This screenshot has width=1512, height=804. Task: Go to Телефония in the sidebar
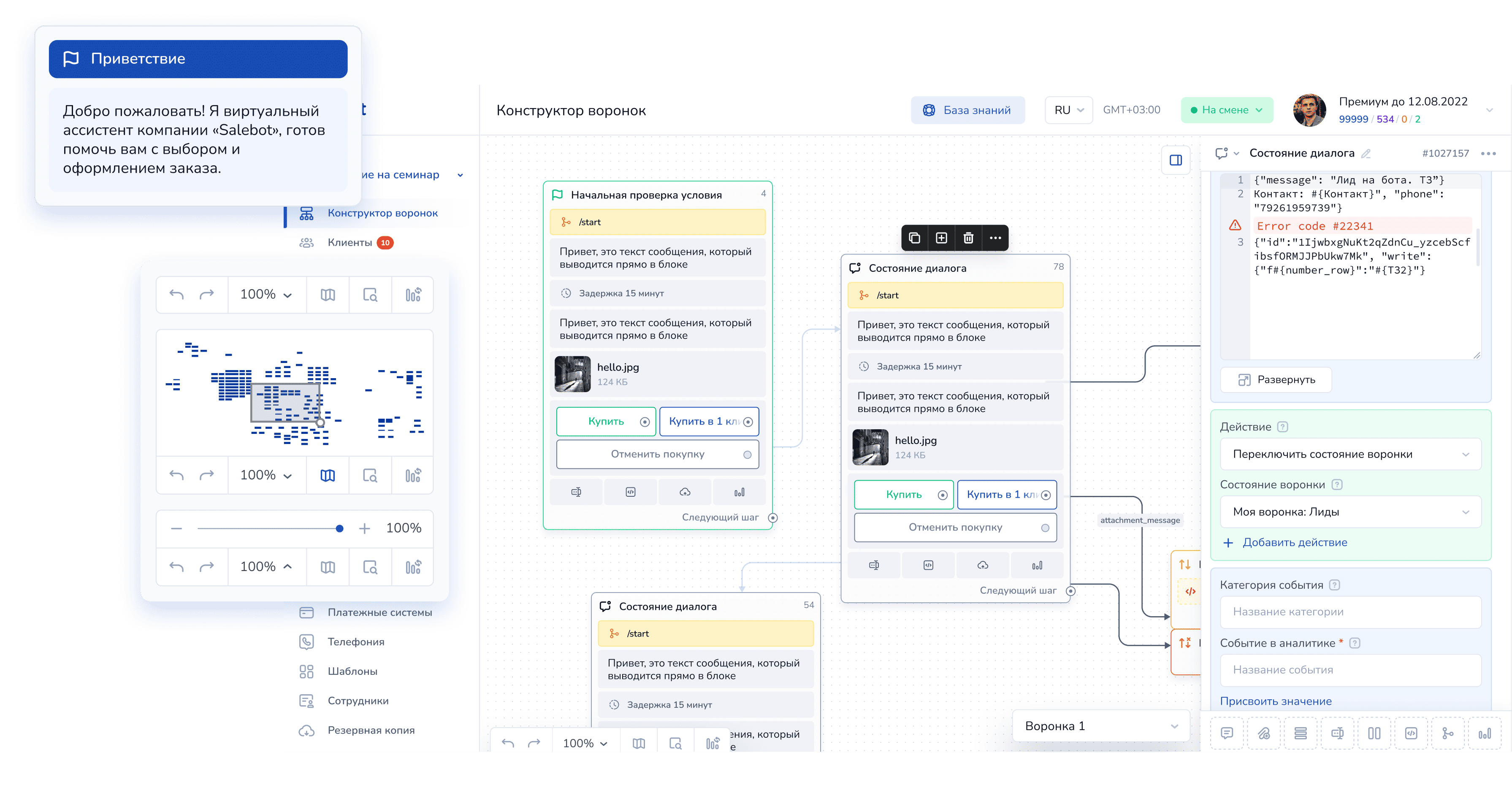point(356,642)
